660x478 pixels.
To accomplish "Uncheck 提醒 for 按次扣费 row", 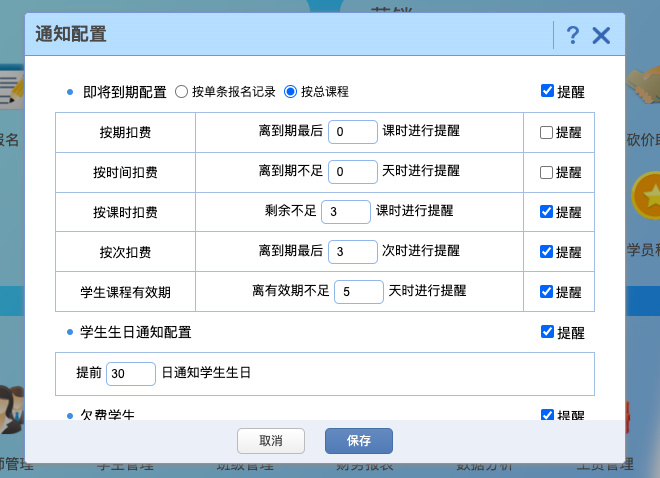I will 546,252.
